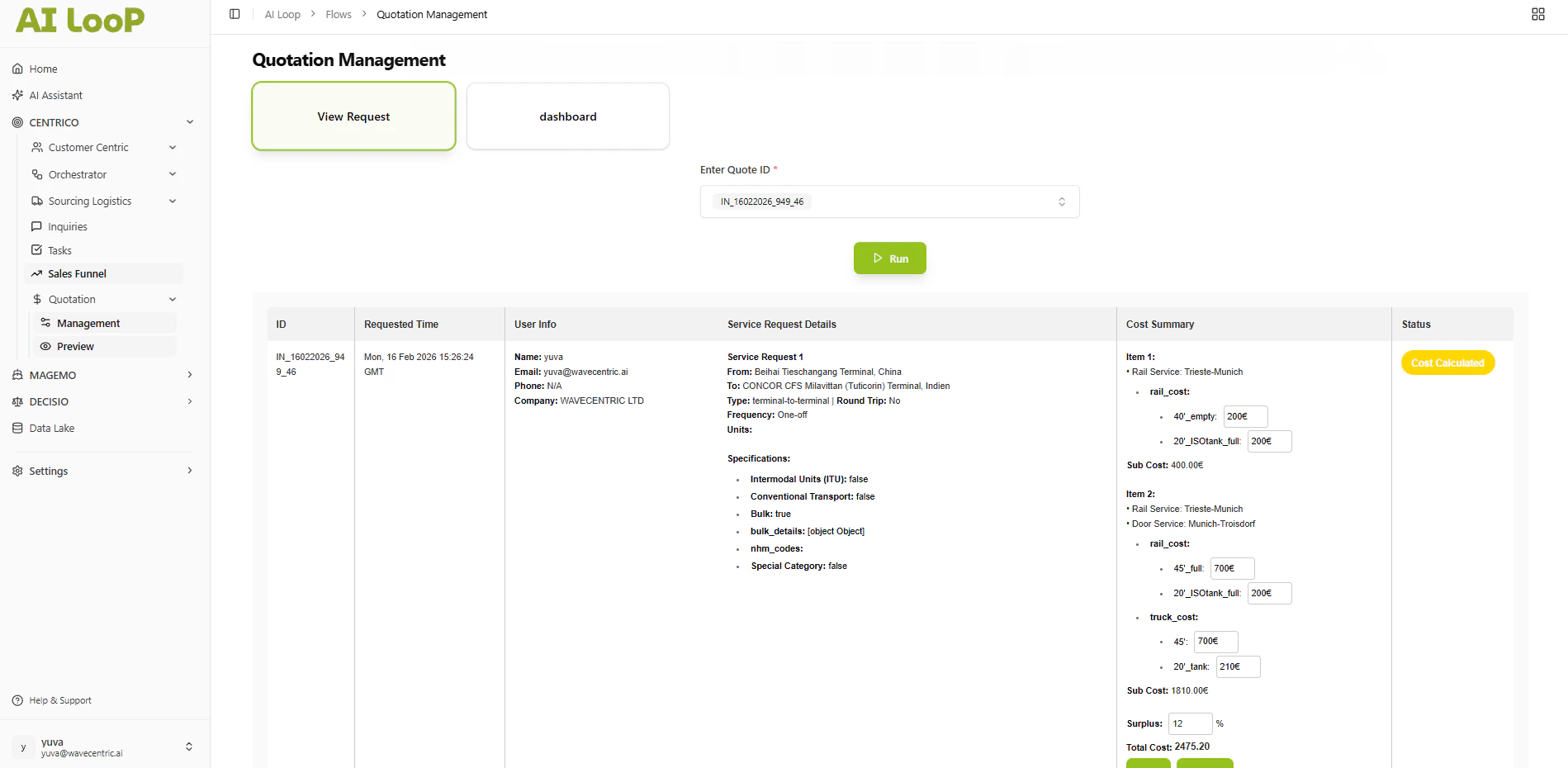
Task: Edit the Surplus percentage value
Action: (1189, 723)
